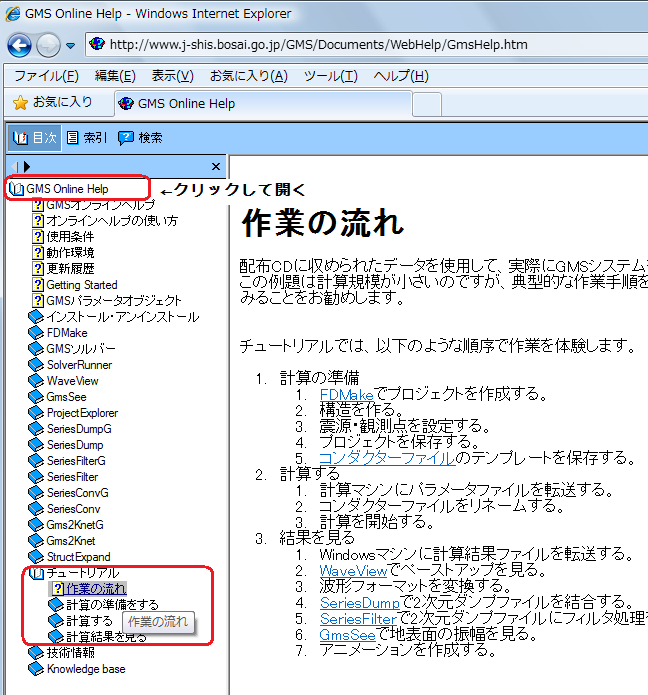Open a new blank browser tab
The height and width of the screenshot is (695, 648).
(x=427, y=104)
